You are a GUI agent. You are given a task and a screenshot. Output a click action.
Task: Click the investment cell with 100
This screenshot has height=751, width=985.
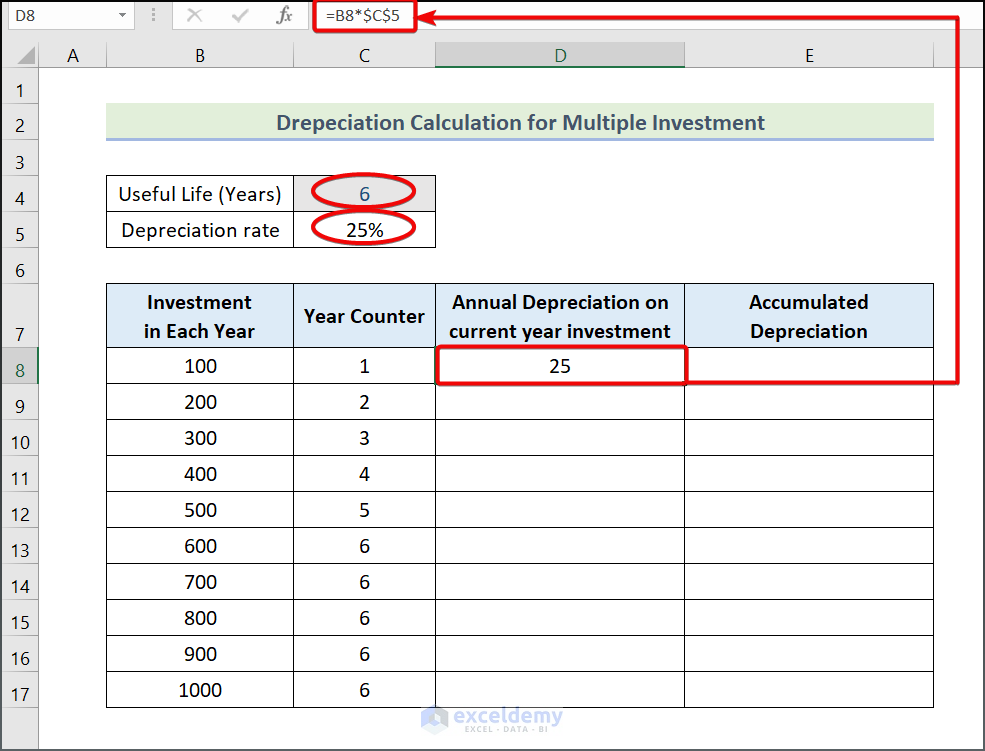pyautogui.click(x=200, y=365)
